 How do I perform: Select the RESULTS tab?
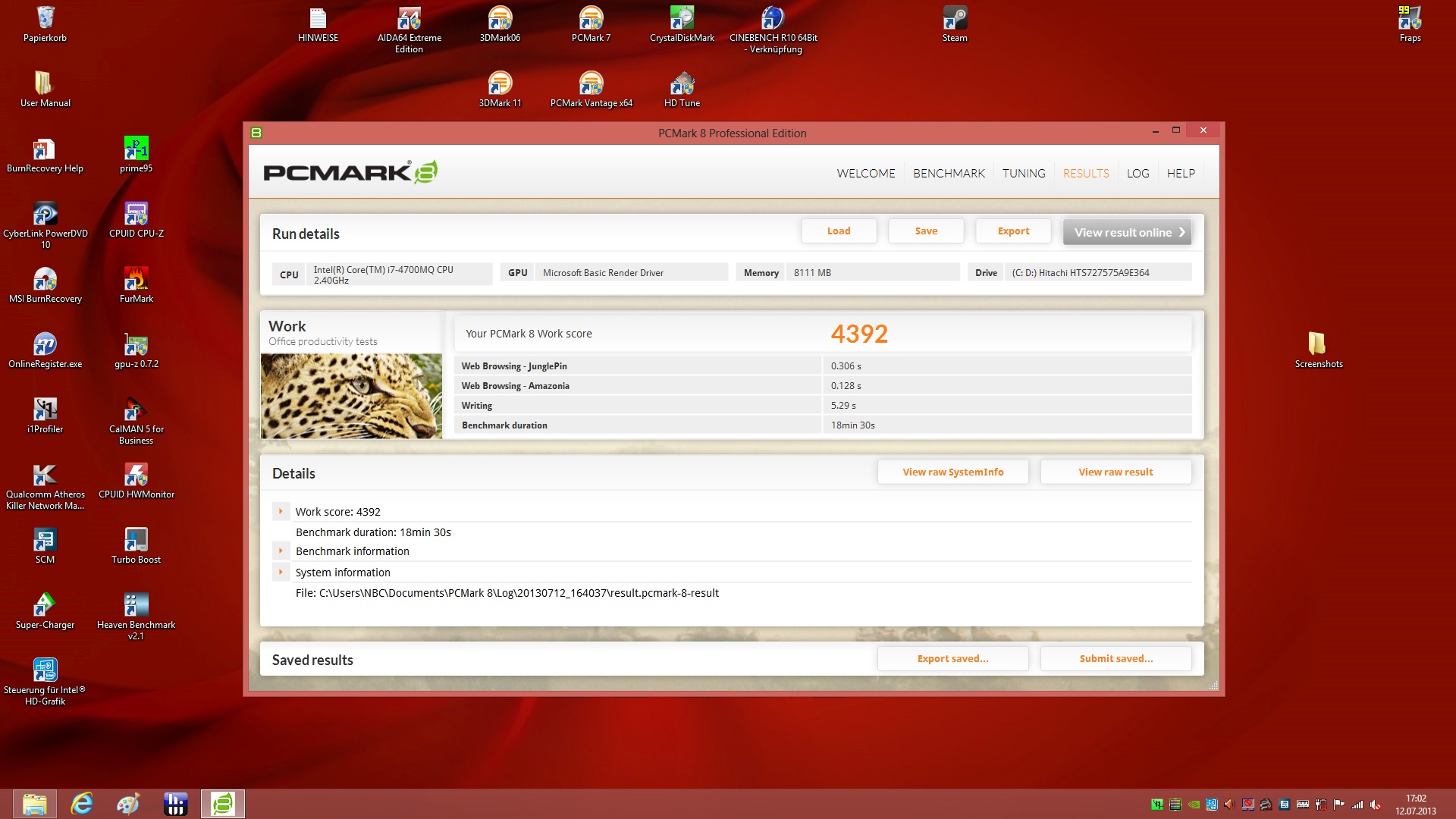tap(1086, 174)
